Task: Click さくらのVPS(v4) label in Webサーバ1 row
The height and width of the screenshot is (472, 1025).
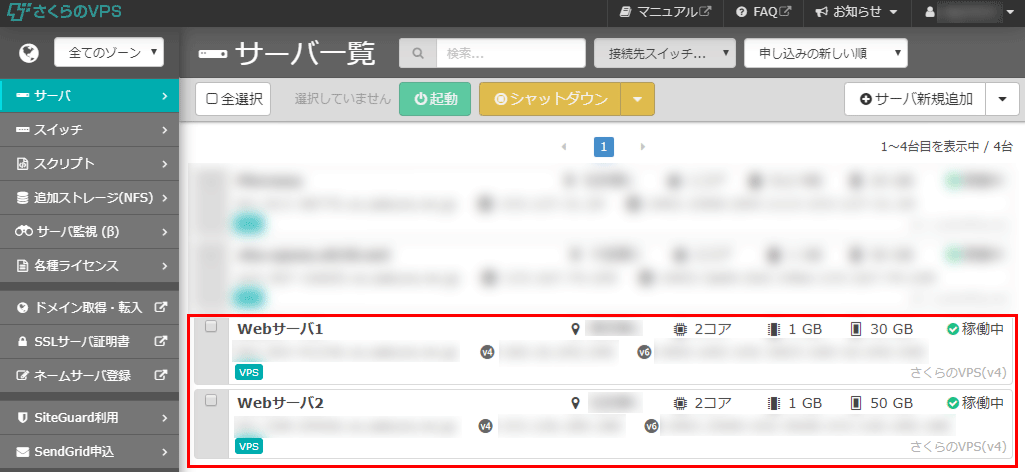Action: point(958,373)
